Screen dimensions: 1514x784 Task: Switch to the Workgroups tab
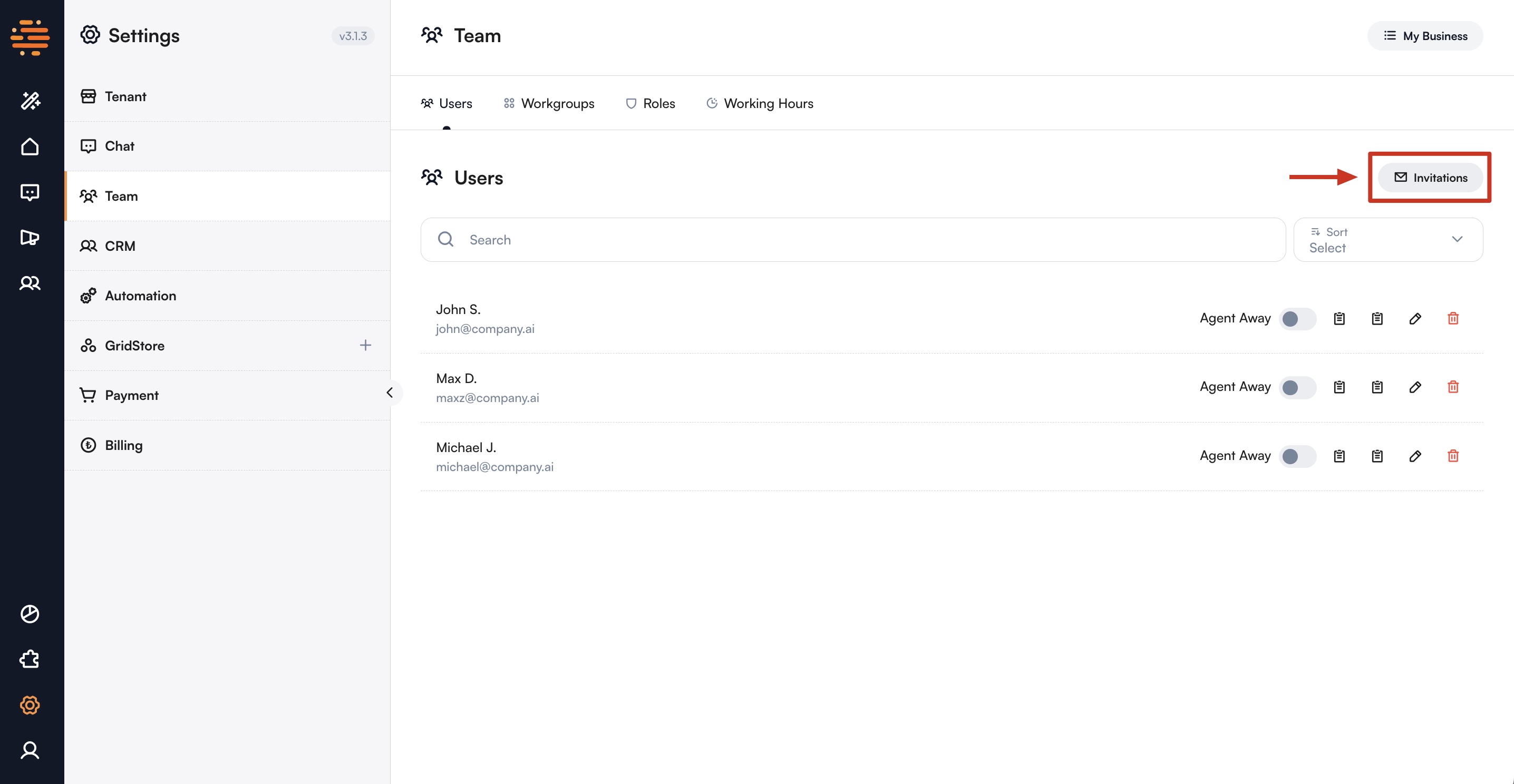(x=549, y=103)
